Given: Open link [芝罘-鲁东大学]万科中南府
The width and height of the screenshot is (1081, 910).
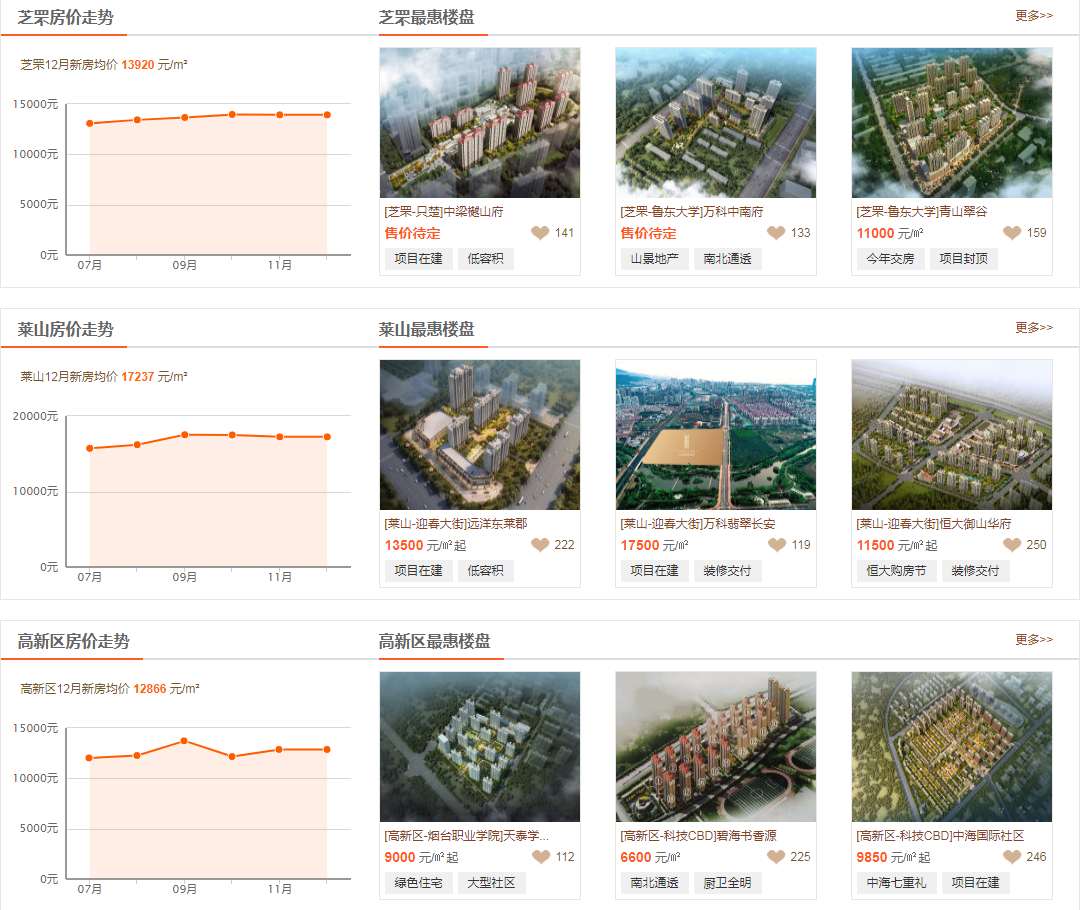Looking at the screenshot, I should click(691, 212).
